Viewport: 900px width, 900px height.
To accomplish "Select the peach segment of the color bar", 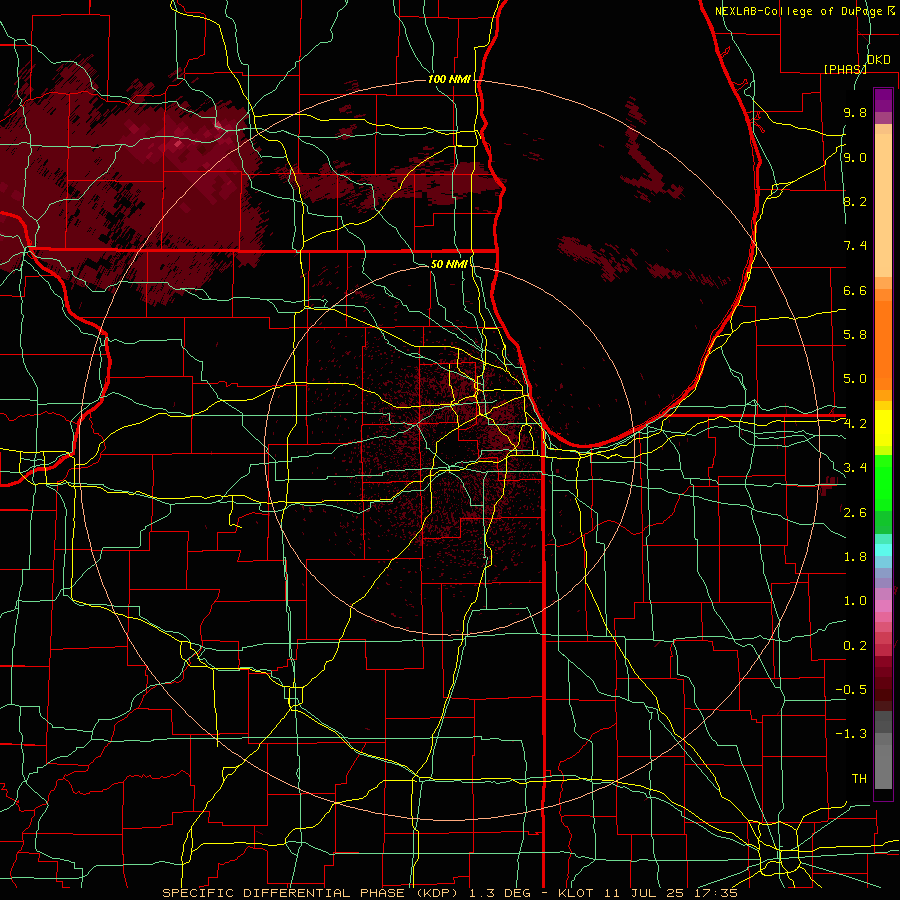I will 883,205.
